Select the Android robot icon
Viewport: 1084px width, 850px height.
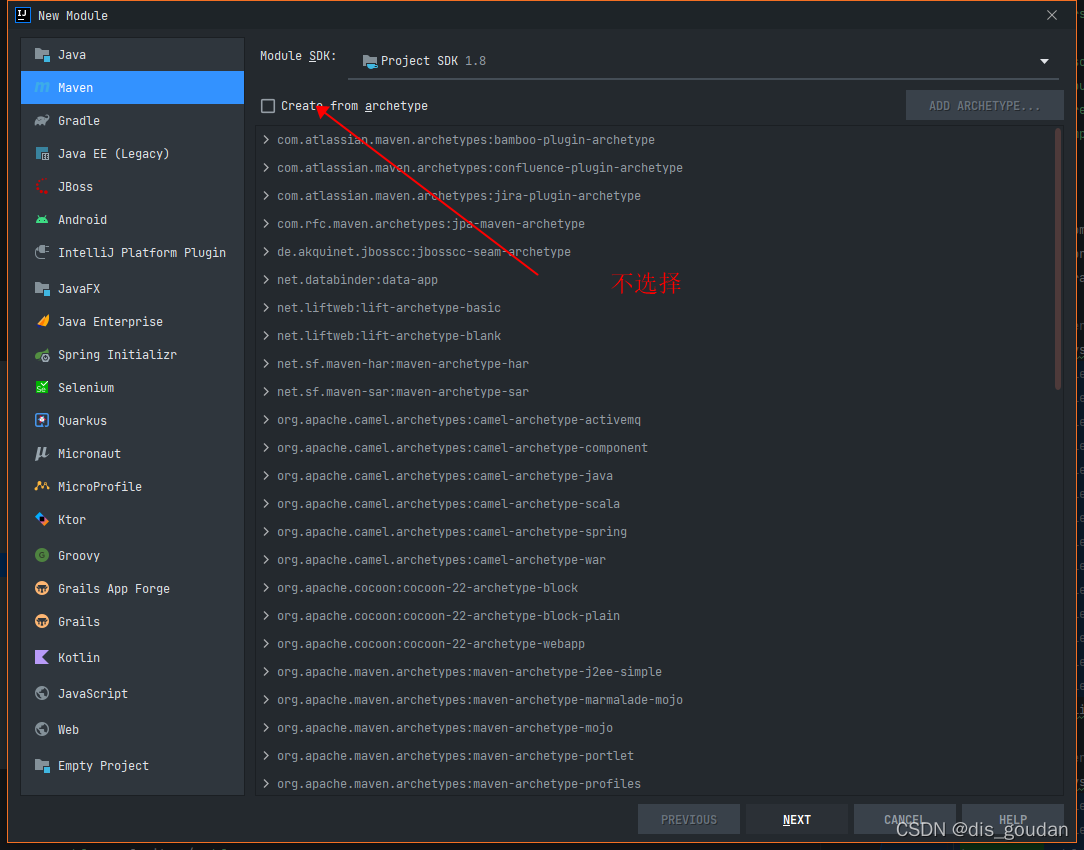pyautogui.click(x=42, y=220)
